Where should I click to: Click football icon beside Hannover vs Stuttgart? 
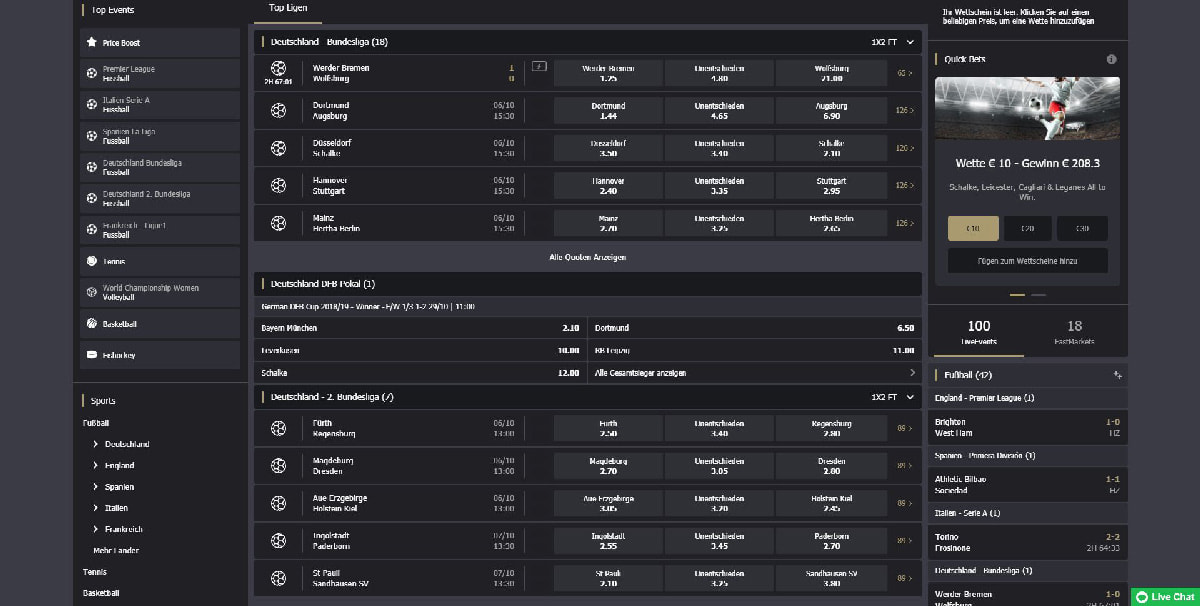click(x=278, y=186)
